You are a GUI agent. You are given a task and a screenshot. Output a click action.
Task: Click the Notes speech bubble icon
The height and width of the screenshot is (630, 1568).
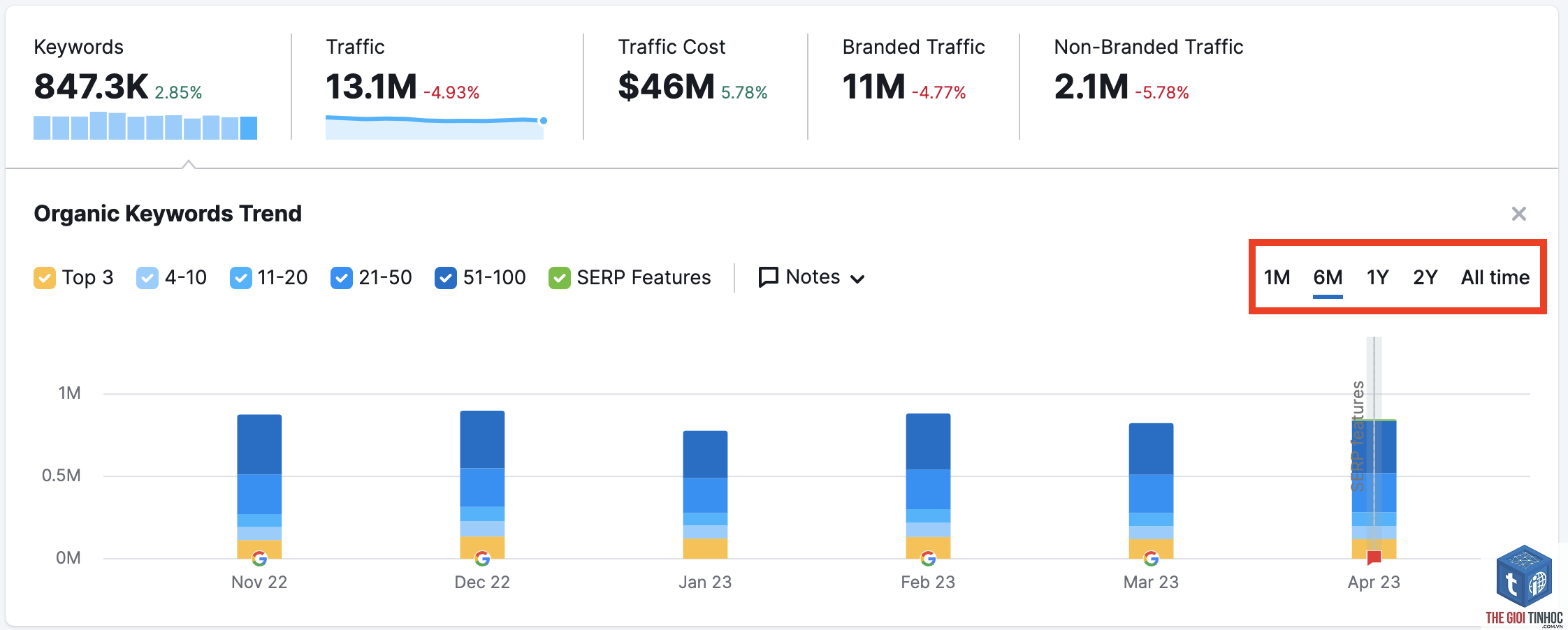point(769,277)
